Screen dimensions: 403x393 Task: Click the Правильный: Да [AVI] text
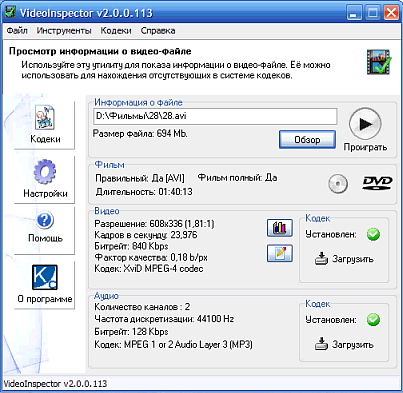pyautogui.click(x=140, y=178)
